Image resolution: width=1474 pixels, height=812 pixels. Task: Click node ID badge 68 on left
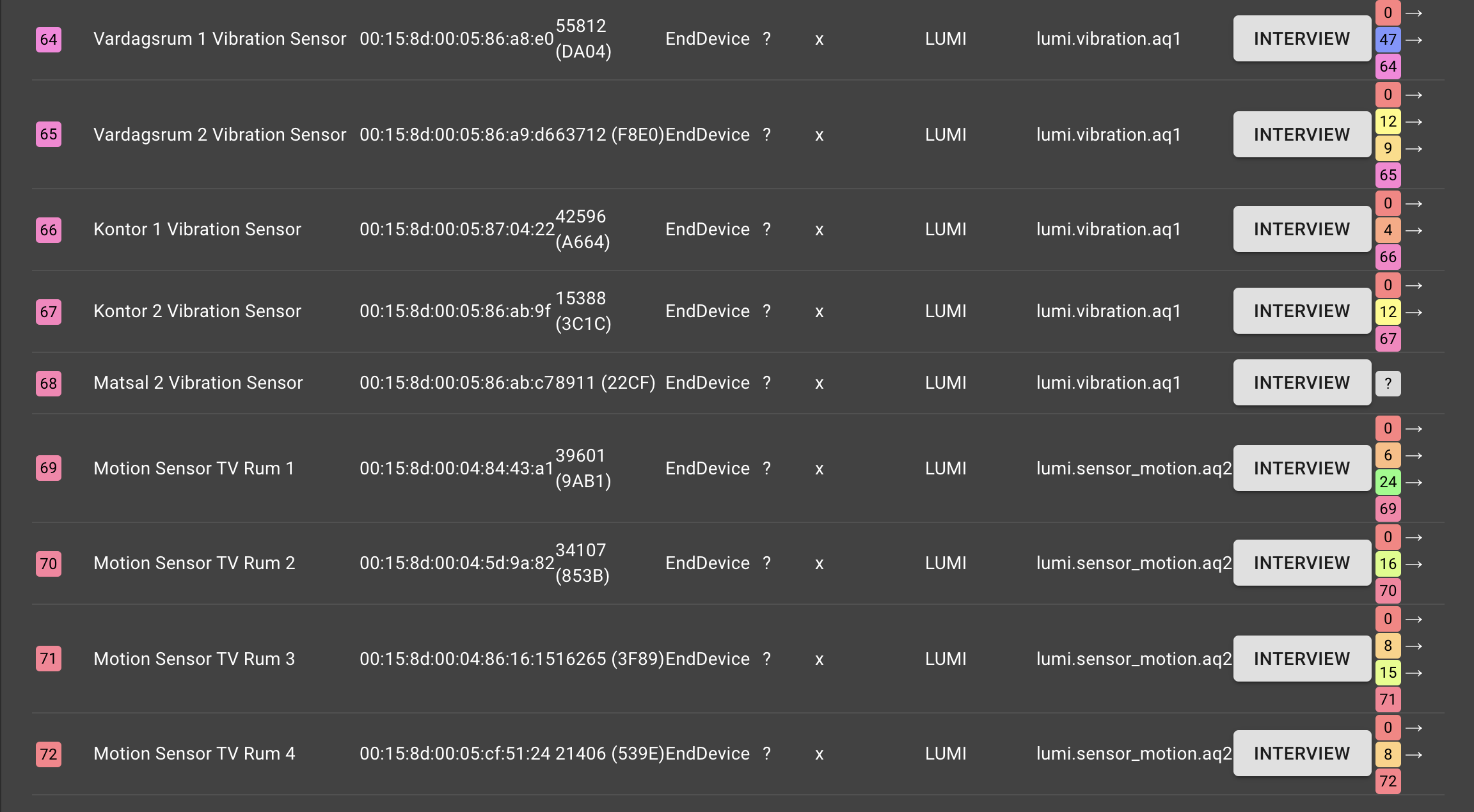coord(49,384)
